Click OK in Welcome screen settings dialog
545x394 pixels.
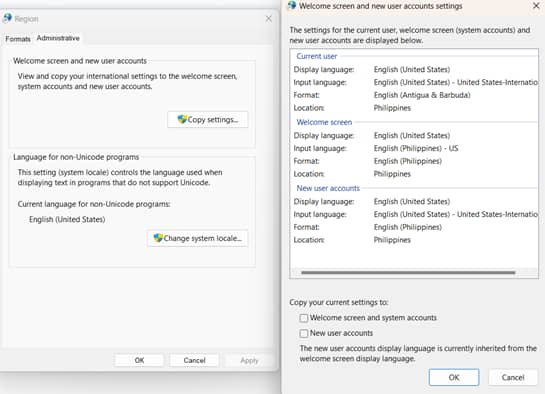[454, 377]
